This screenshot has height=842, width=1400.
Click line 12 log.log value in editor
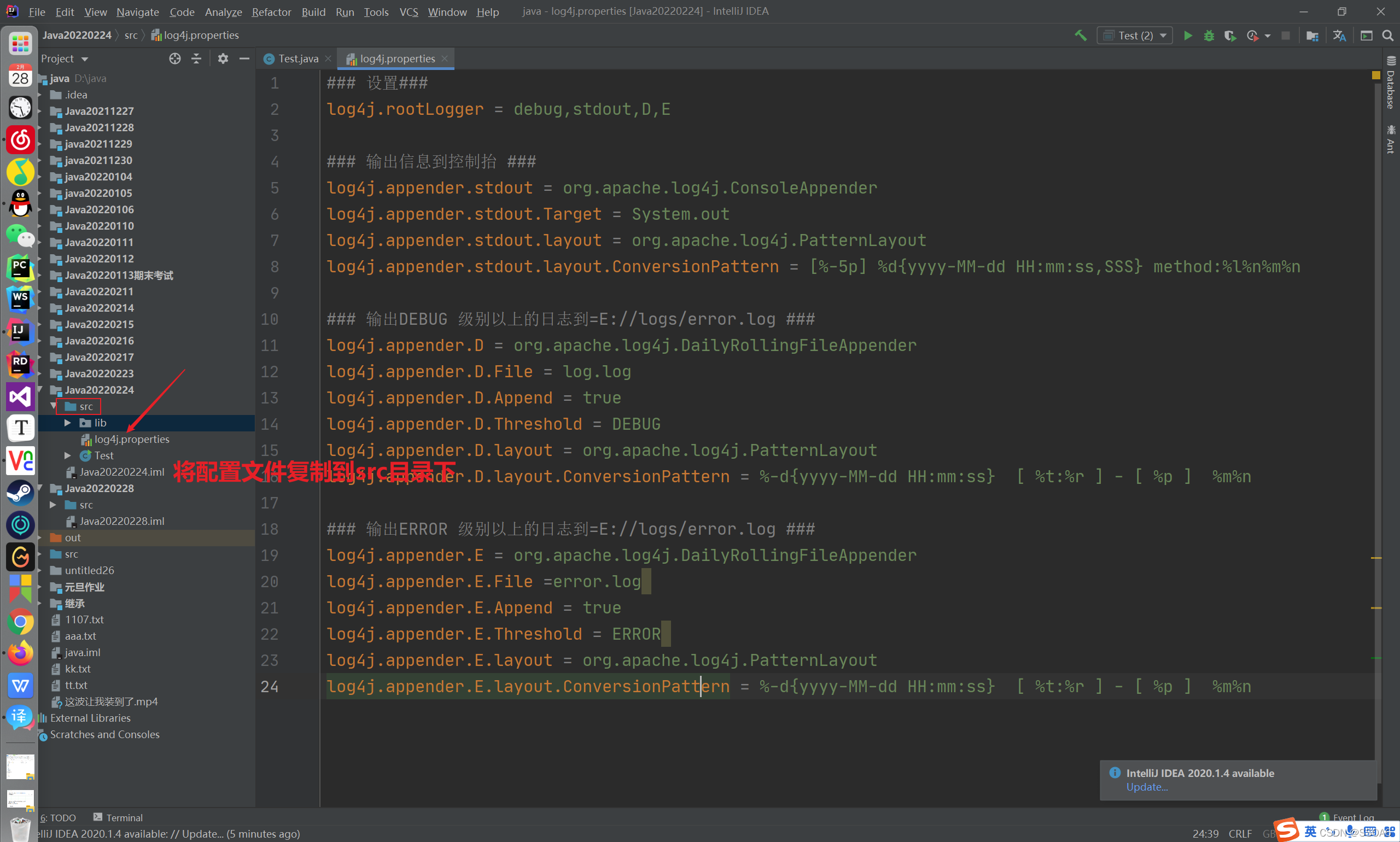(597, 372)
